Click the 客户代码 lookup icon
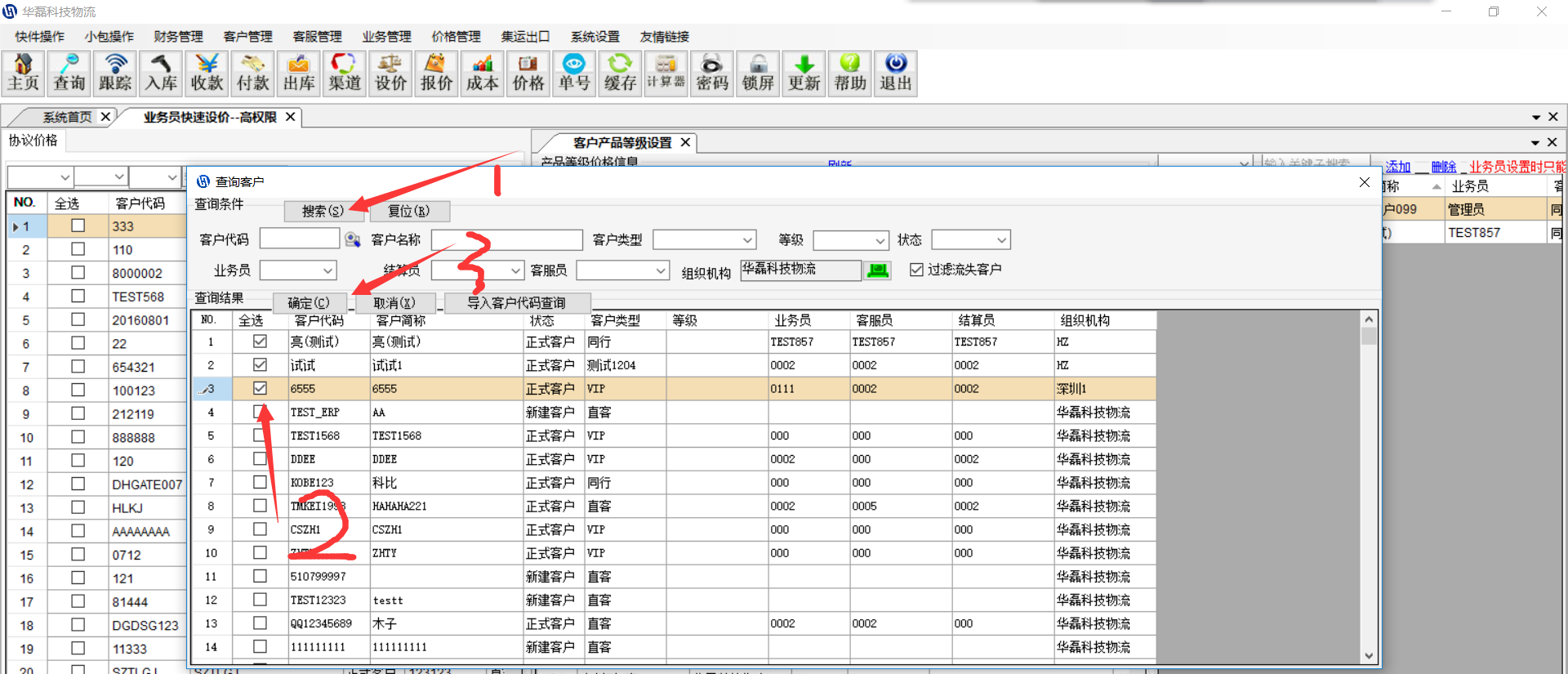 click(353, 239)
